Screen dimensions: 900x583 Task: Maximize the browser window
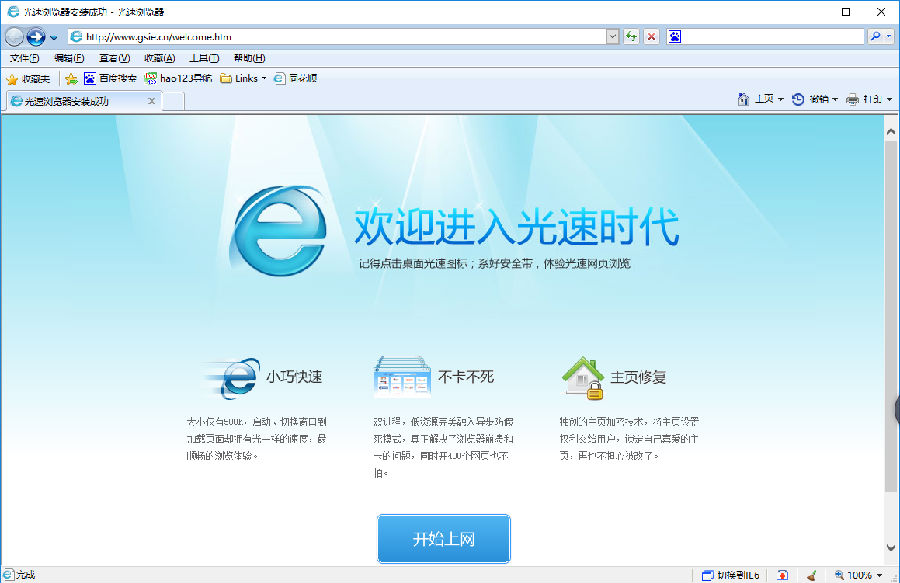click(x=845, y=12)
